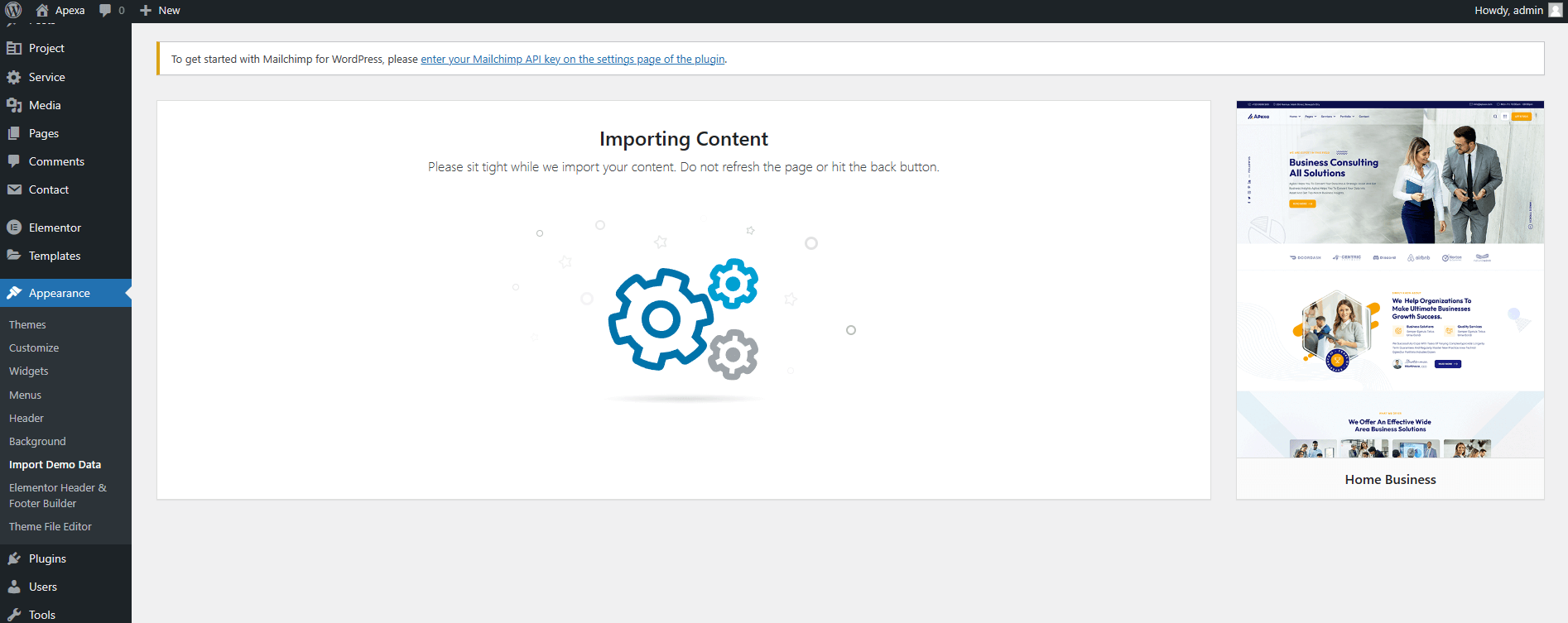Open the Pages menu

pyautogui.click(x=44, y=133)
